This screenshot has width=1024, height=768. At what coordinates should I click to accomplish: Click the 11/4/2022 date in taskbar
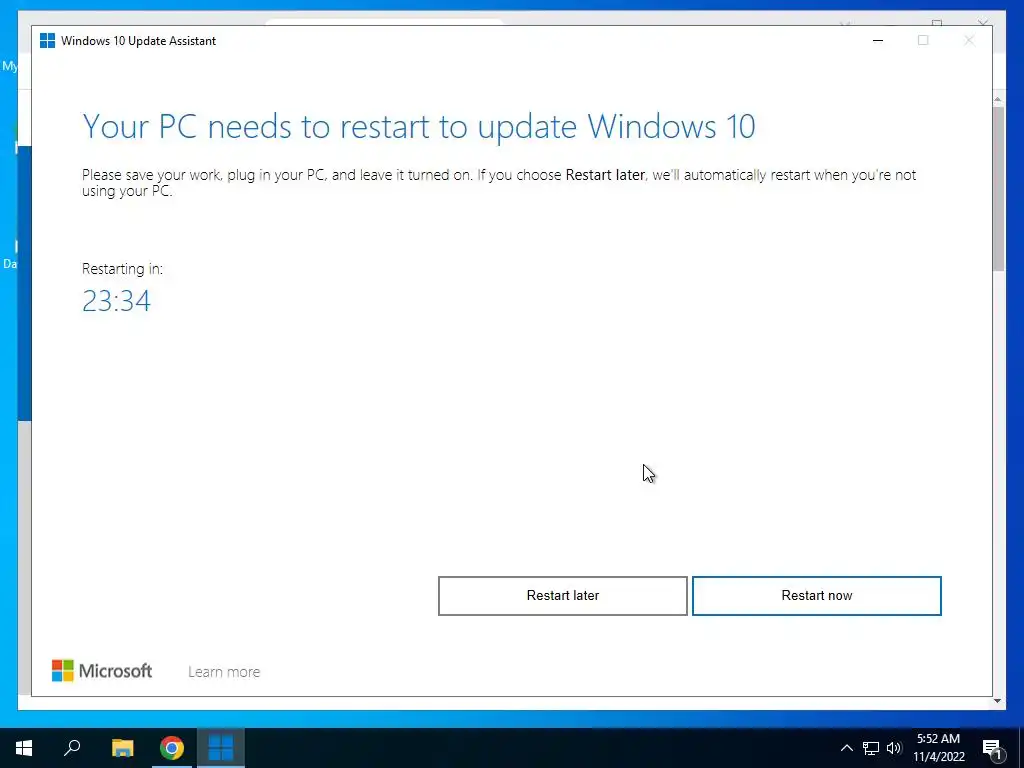click(938, 757)
